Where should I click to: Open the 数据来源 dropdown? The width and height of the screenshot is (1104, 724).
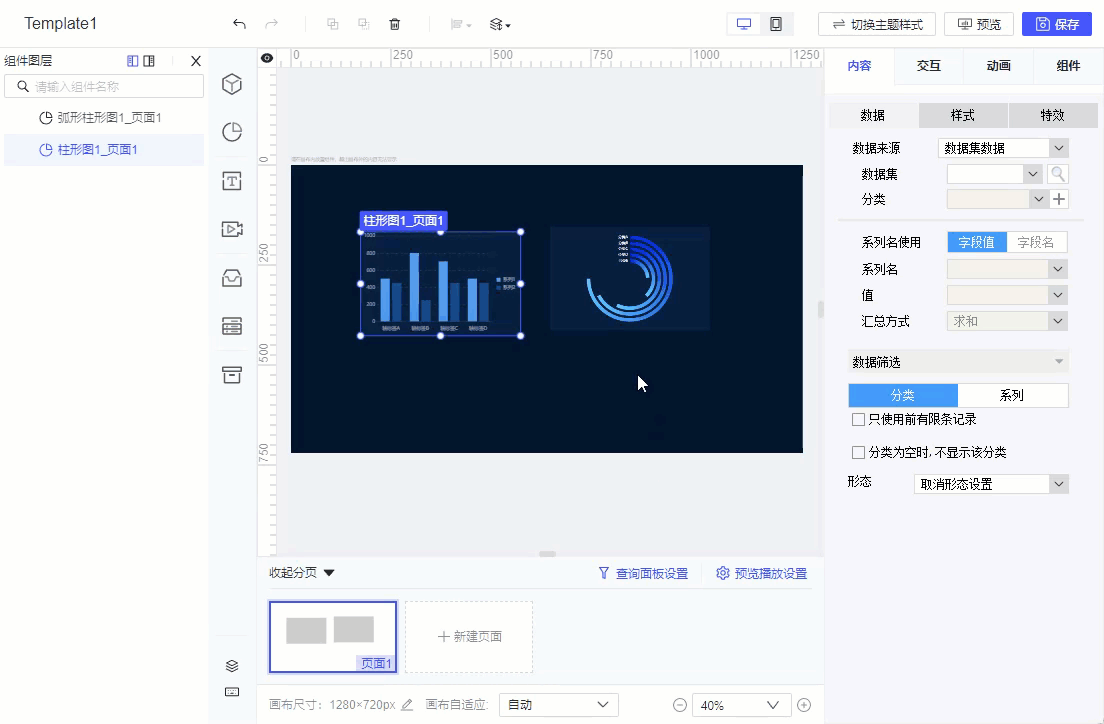coord(1002,147)
